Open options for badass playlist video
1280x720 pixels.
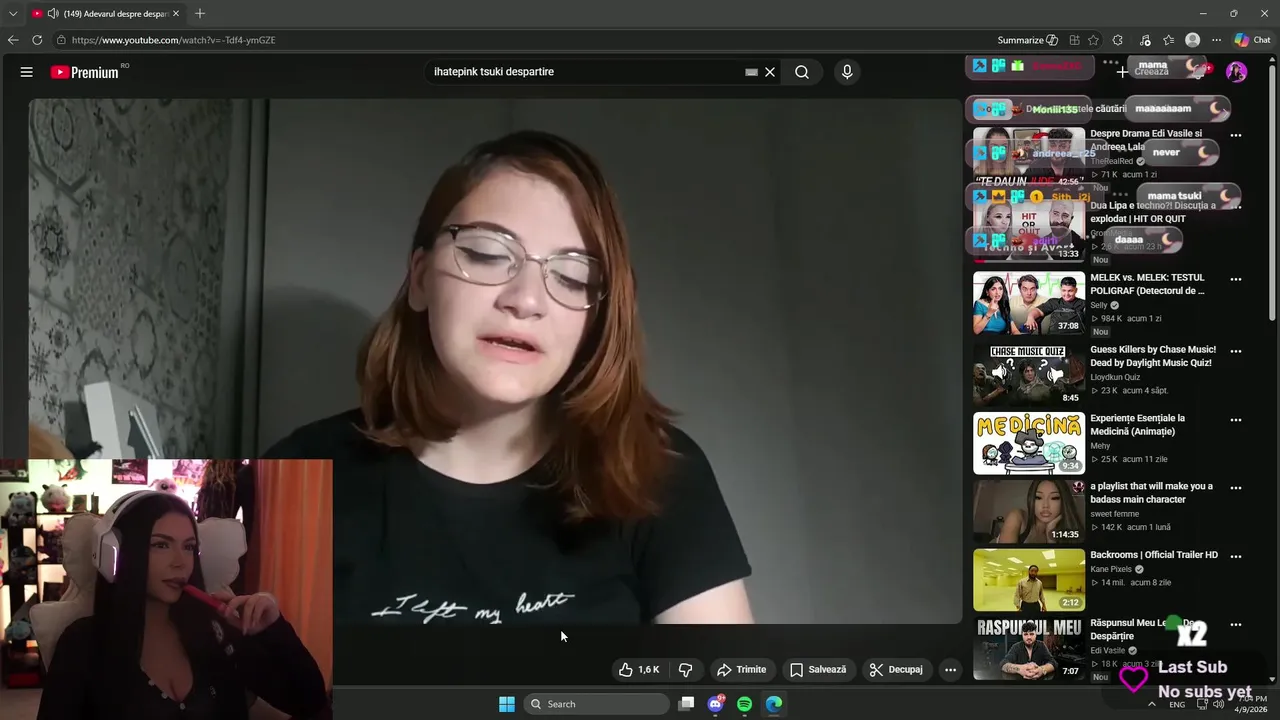[1236, 488]
